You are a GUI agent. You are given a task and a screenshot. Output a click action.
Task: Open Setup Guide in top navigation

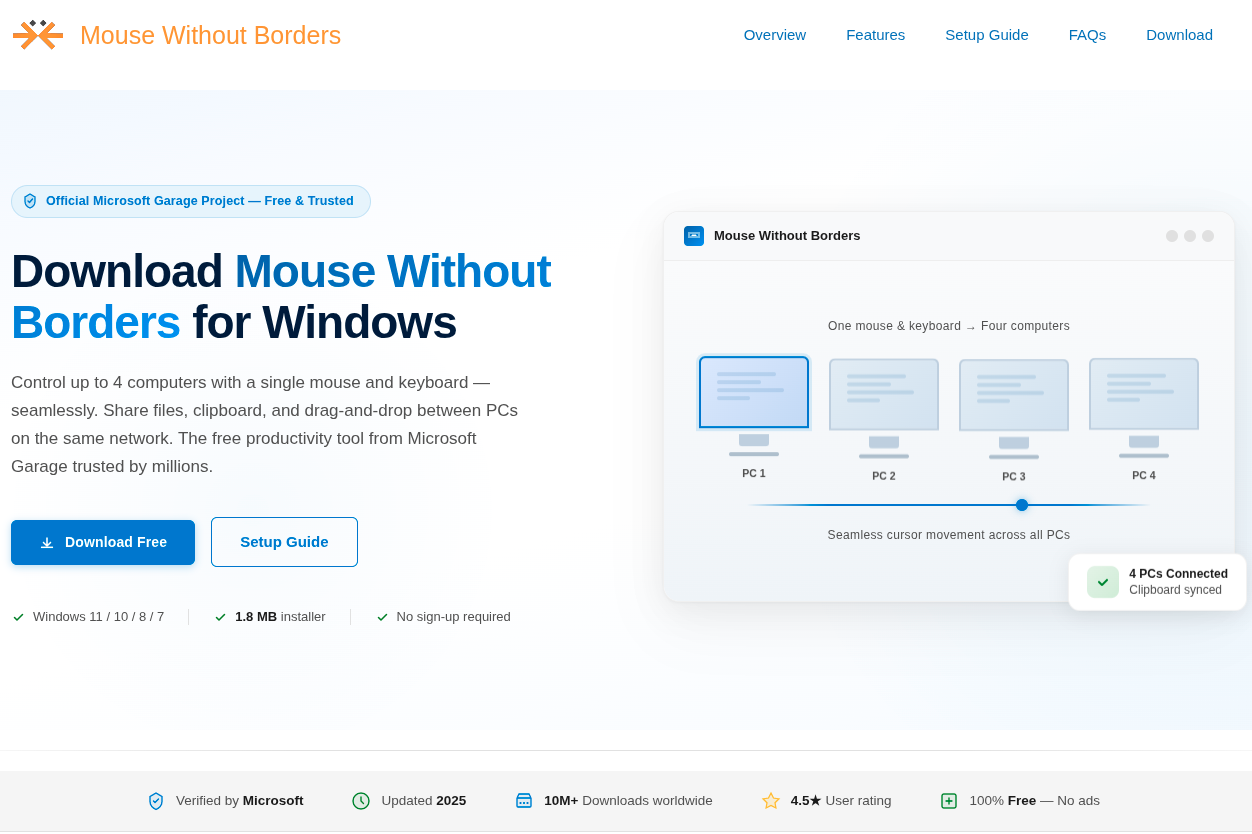point(987,35)
